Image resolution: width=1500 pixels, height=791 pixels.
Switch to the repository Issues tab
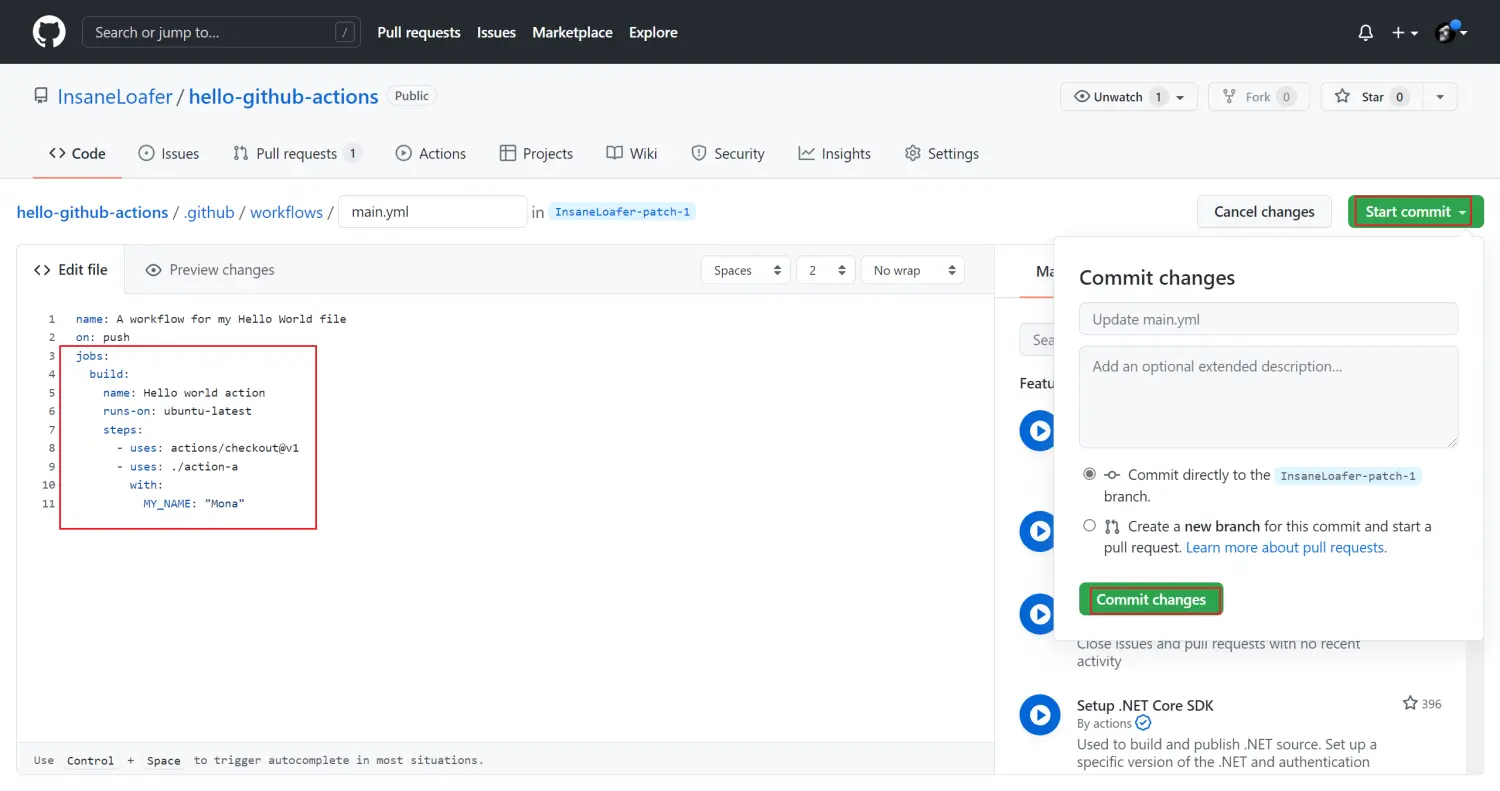point(168,153)
